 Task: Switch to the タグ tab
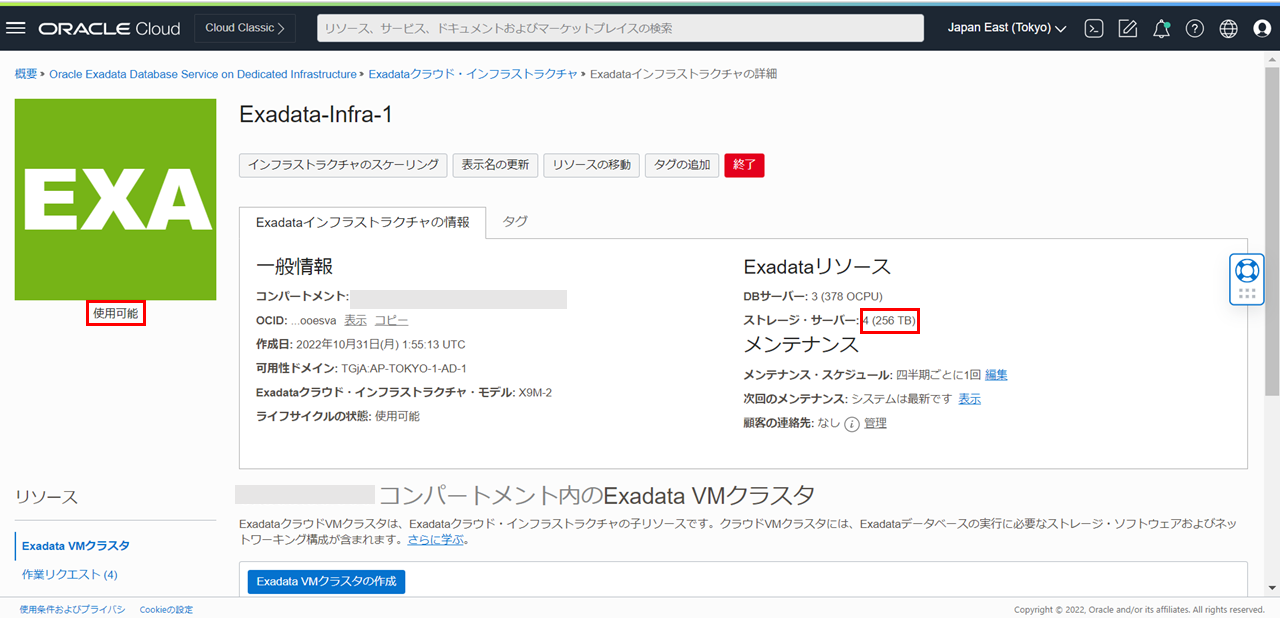[x=515, y=221]
